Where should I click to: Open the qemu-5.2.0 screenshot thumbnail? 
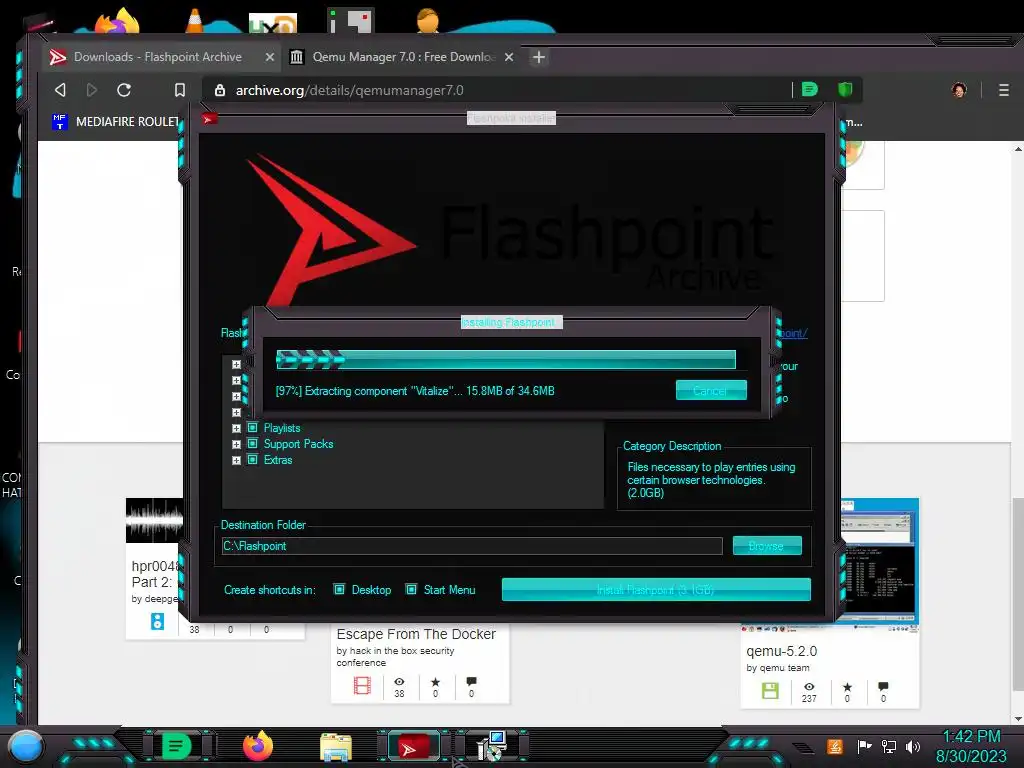[879, 562]
